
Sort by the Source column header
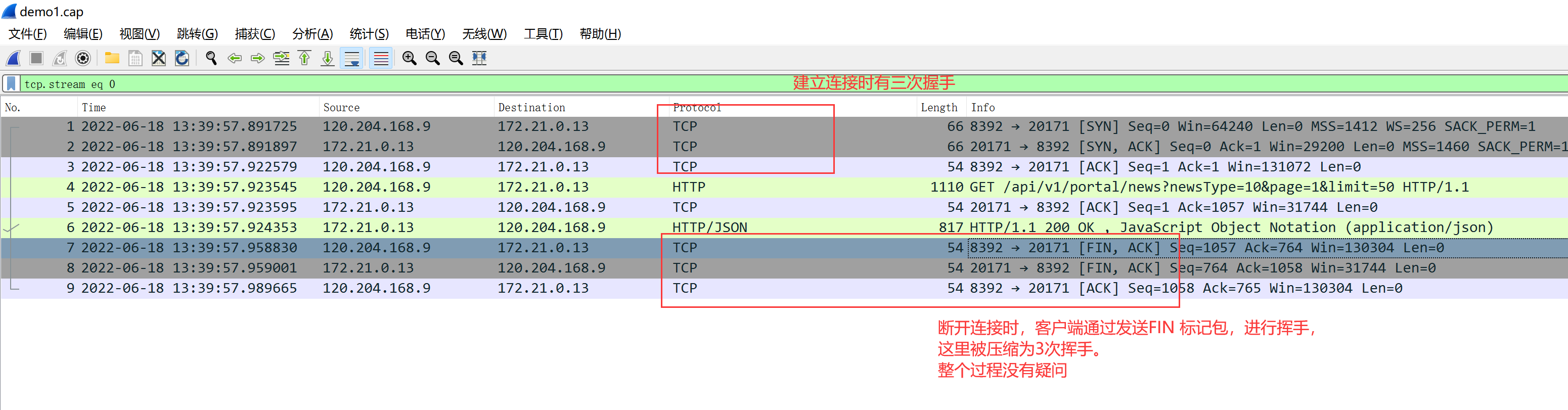pos(407,108)
